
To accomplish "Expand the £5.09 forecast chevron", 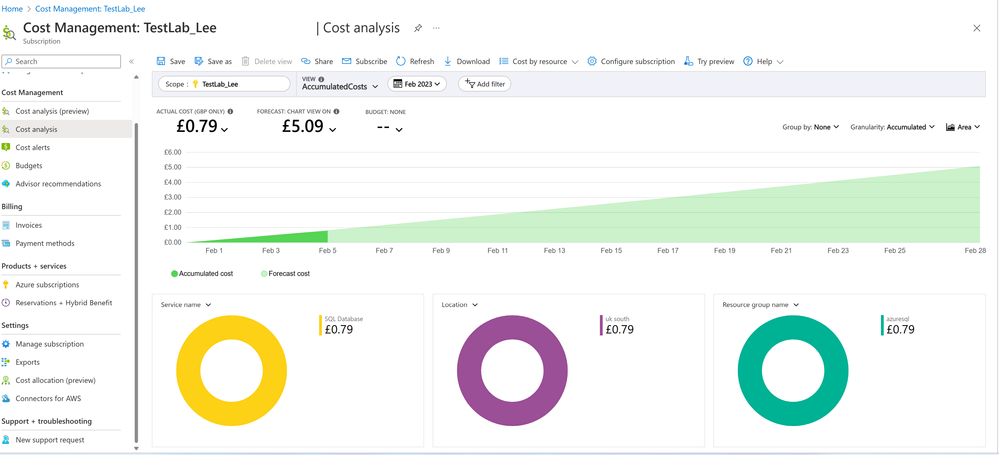I will tap(333, 129).
